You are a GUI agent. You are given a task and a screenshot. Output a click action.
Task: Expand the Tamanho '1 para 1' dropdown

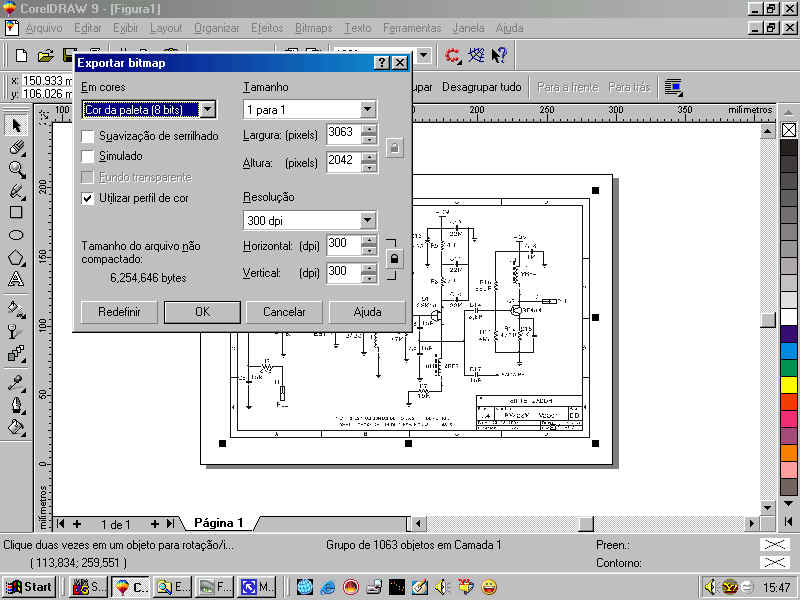click(367, 110)
